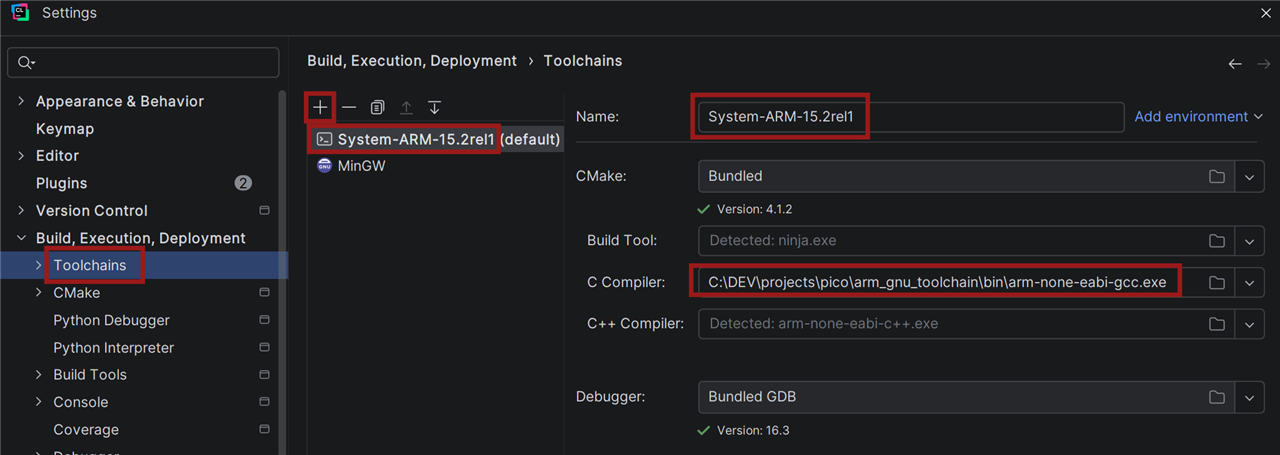Screen dimensions: 1280x455
Task: Browse folder for the C Compiler path
Action: click(1216, 283)
